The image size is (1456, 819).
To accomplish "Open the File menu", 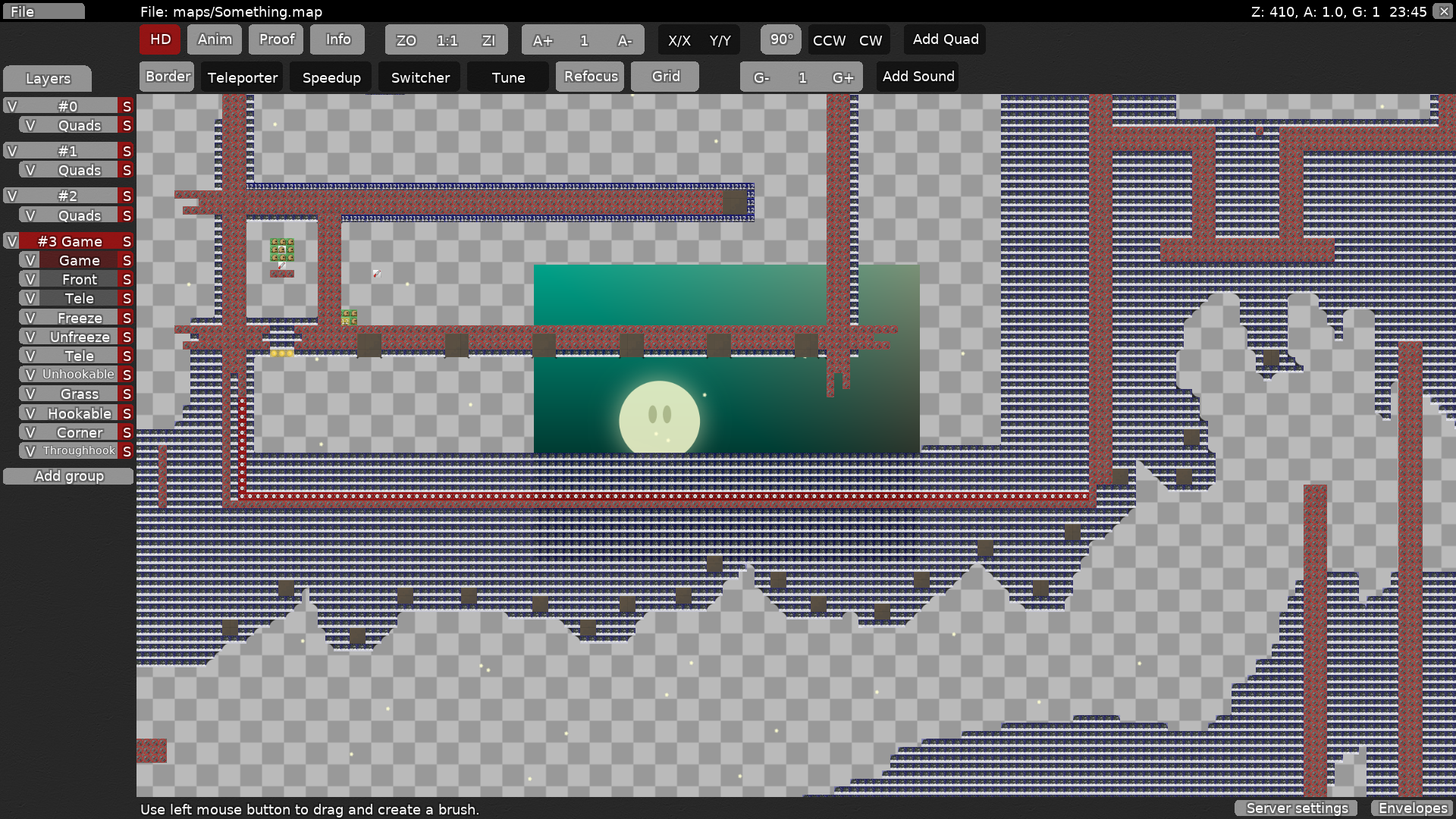I will [42, 11].
